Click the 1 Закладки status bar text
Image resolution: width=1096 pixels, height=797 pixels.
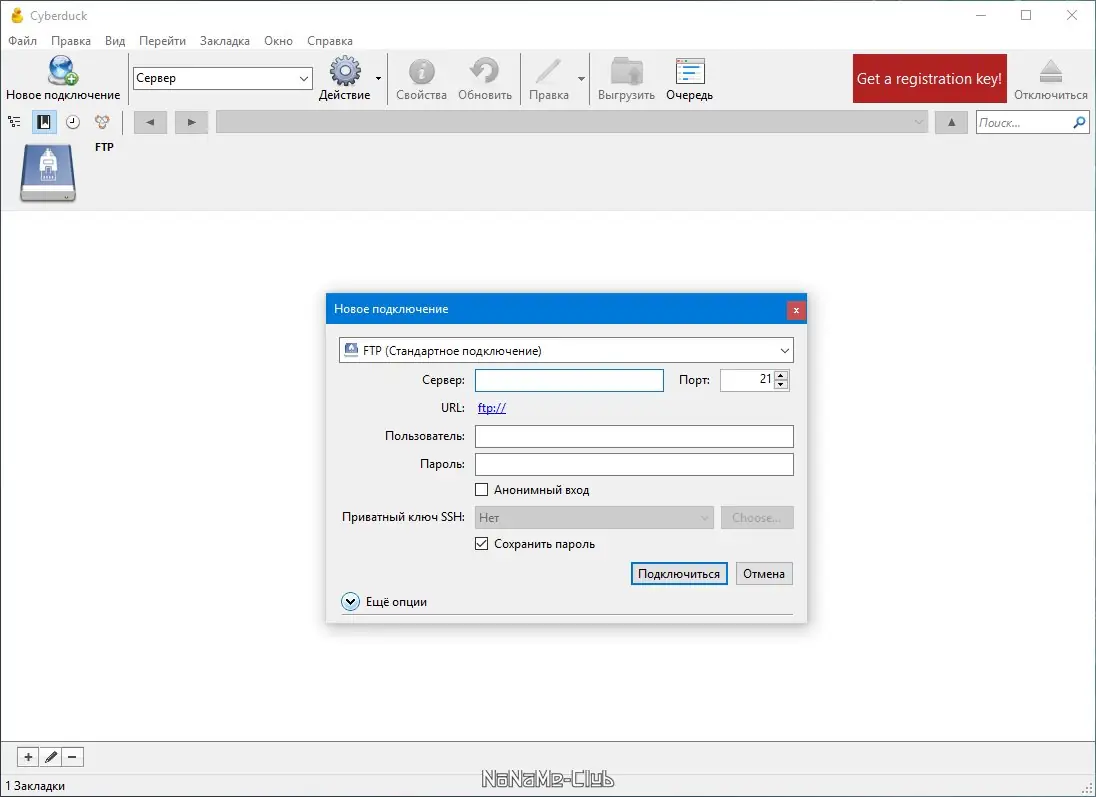[35, 786]
